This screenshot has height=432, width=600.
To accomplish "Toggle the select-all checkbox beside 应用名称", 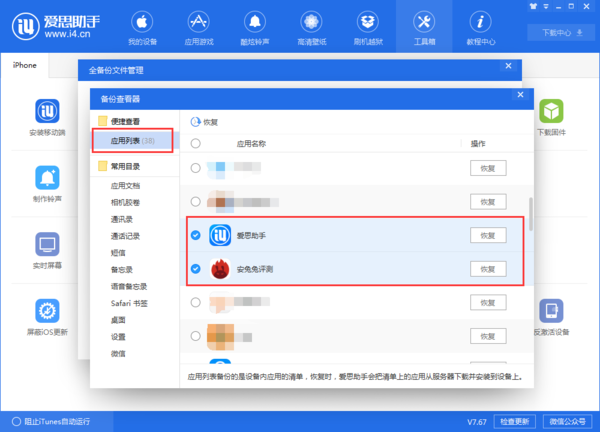I will [x=195, y=144].
